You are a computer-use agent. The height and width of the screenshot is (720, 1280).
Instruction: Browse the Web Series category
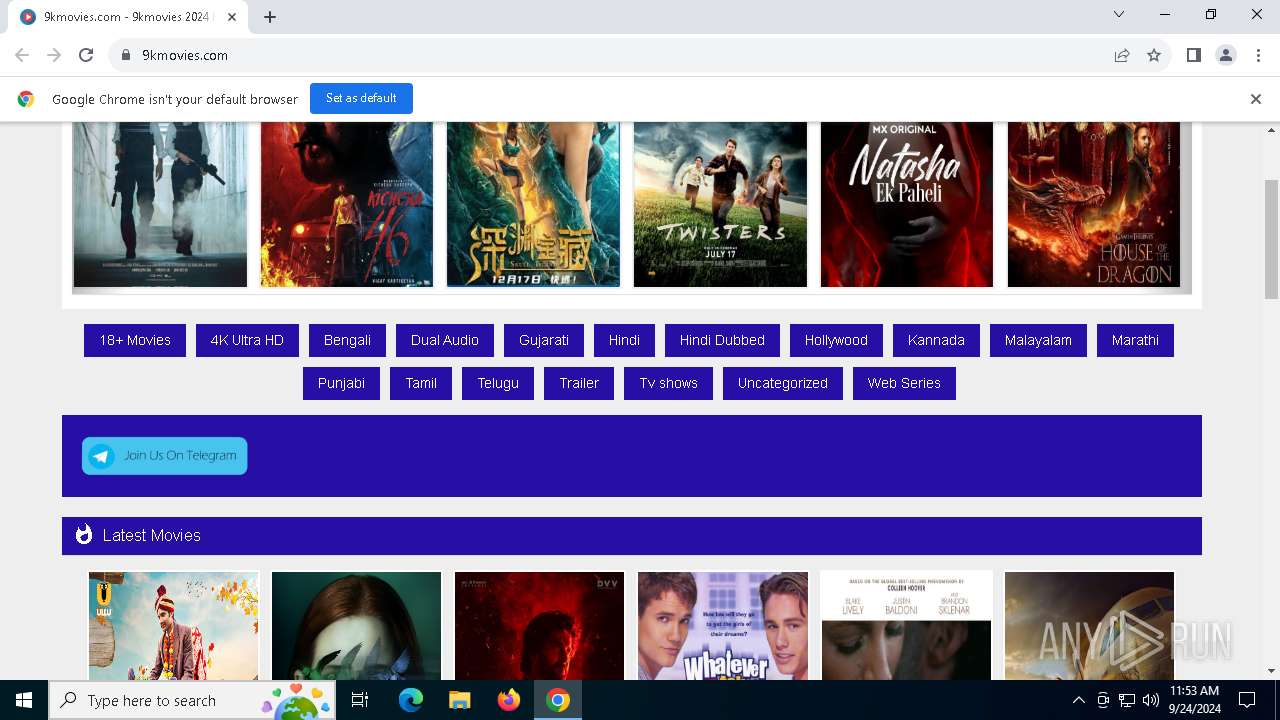pyautogui.click(x=904, y=383)
